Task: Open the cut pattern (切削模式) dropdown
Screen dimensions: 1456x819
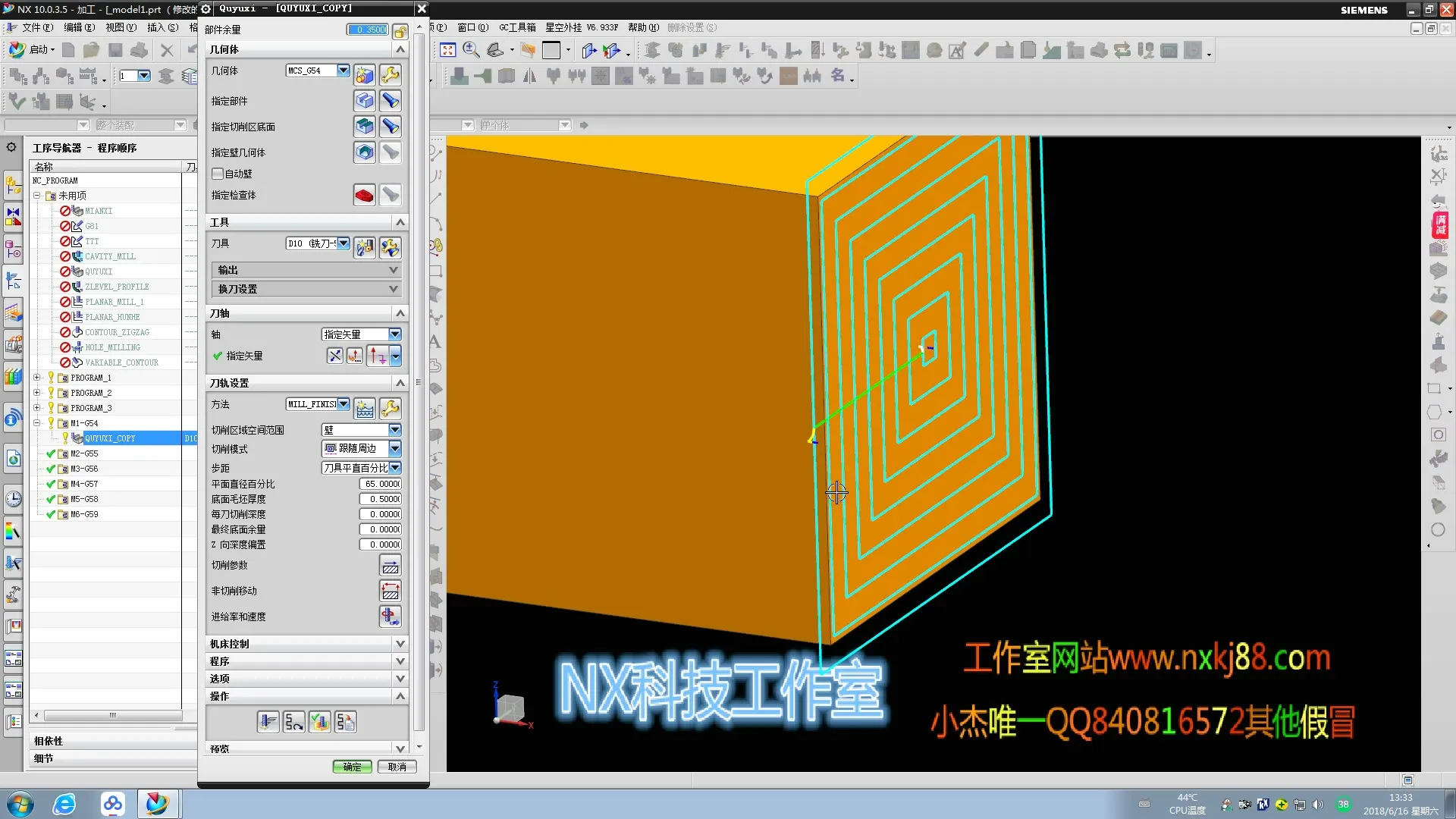Action: click(395, 449)
